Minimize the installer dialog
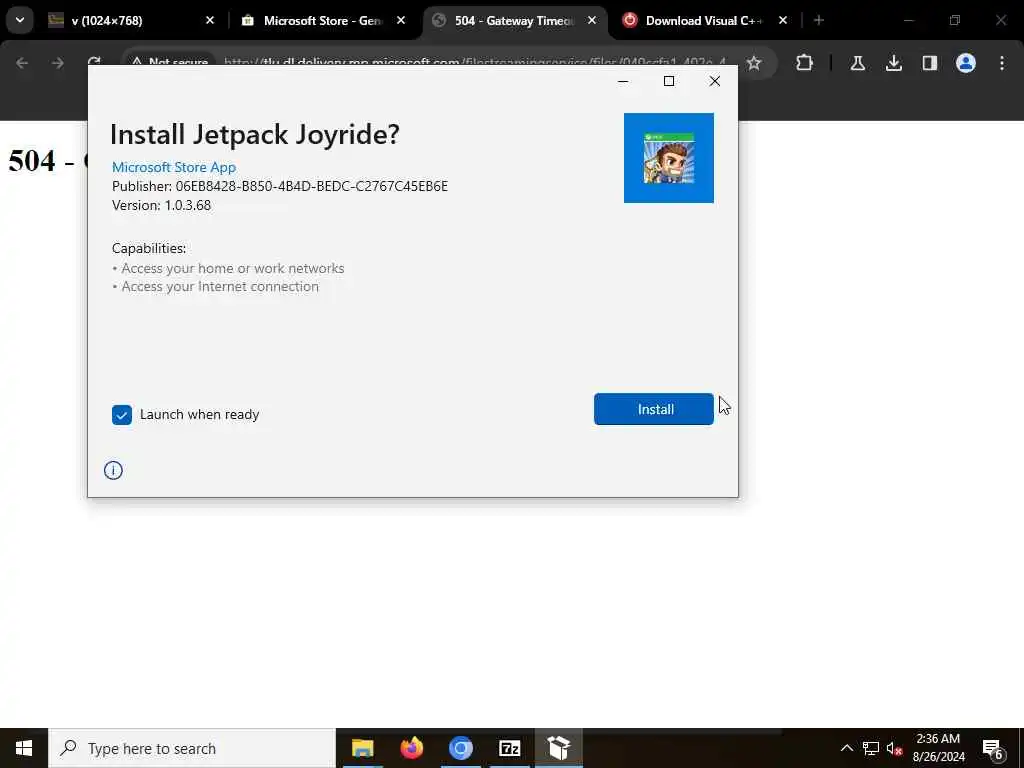 click(623, 81)
